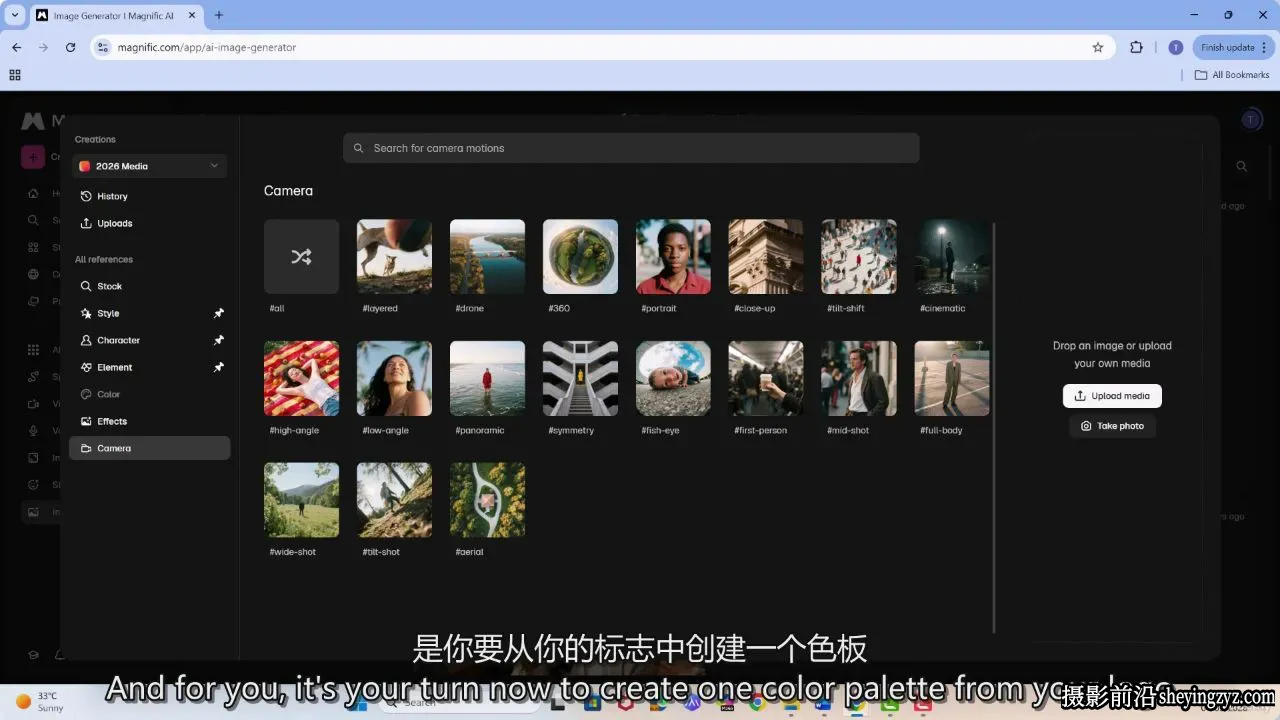Open History in the Creations sidebar

[149, 196]
